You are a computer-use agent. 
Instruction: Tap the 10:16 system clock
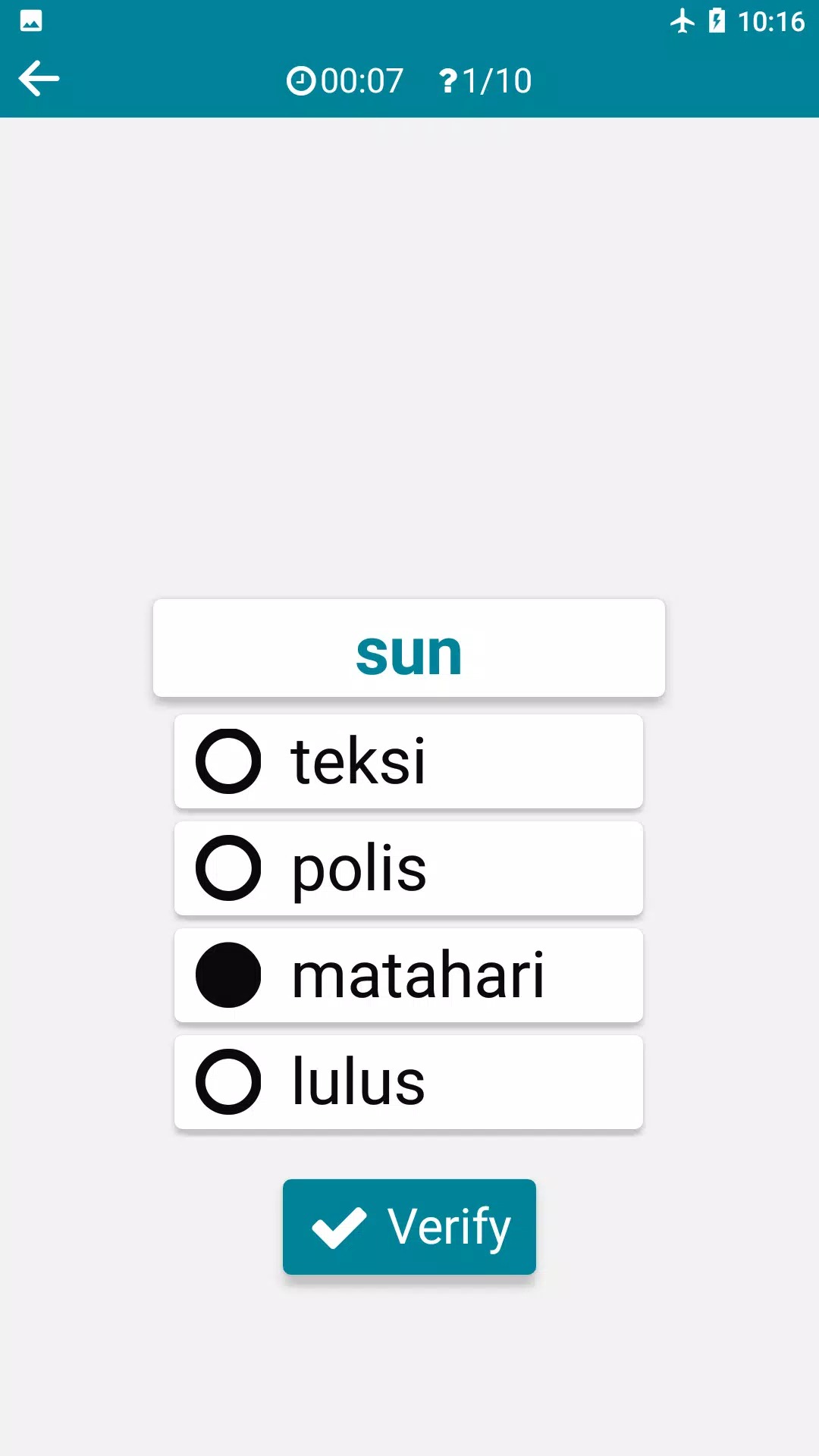point(770,21)
